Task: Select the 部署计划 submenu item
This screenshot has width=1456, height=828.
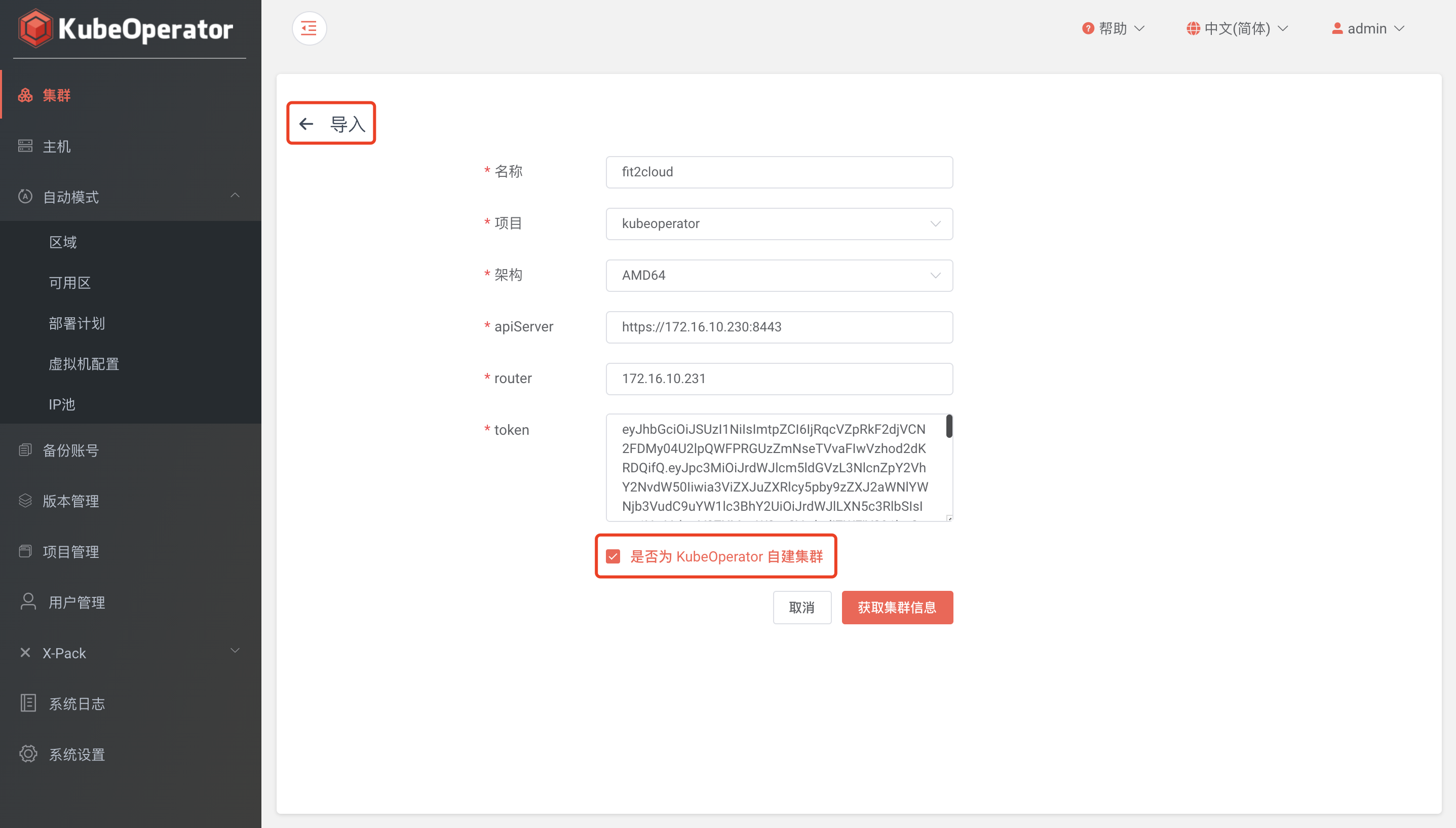Action: [131, 323]
